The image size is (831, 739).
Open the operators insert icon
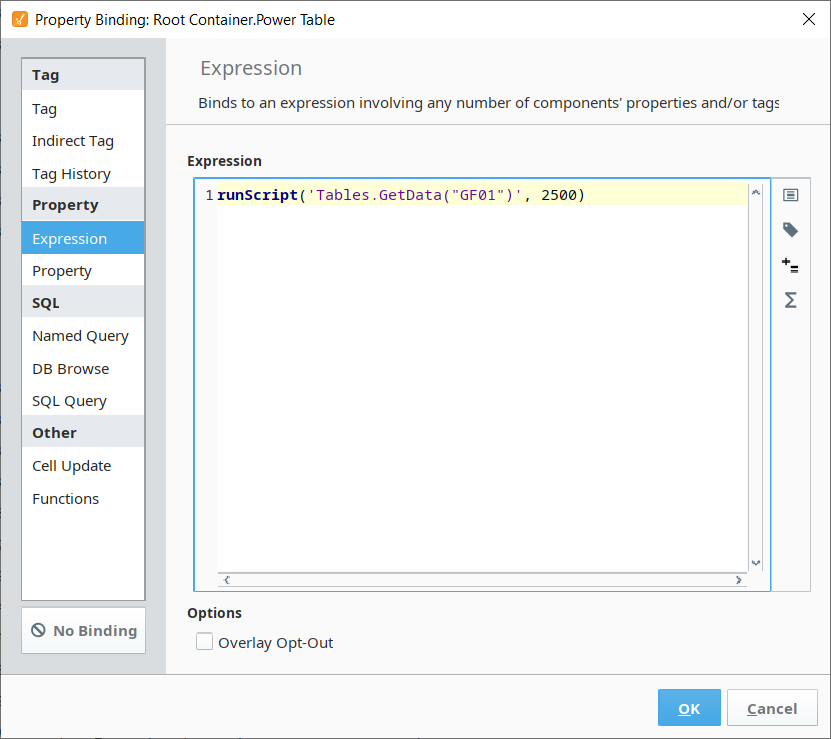coord(790,265)
